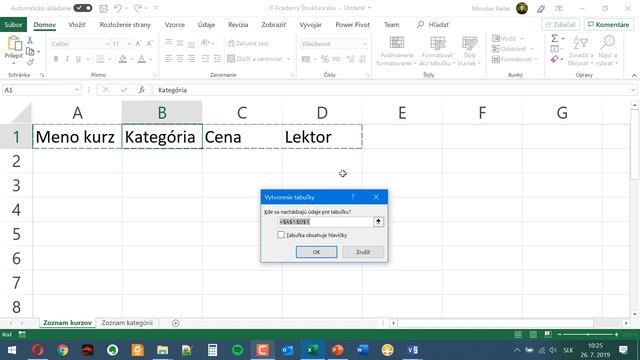The height and width of the screenshot is (360, 640).
Task: Toggle Zalomiť text wrap option
Action: pyautogui.click(x=248, y=44)
